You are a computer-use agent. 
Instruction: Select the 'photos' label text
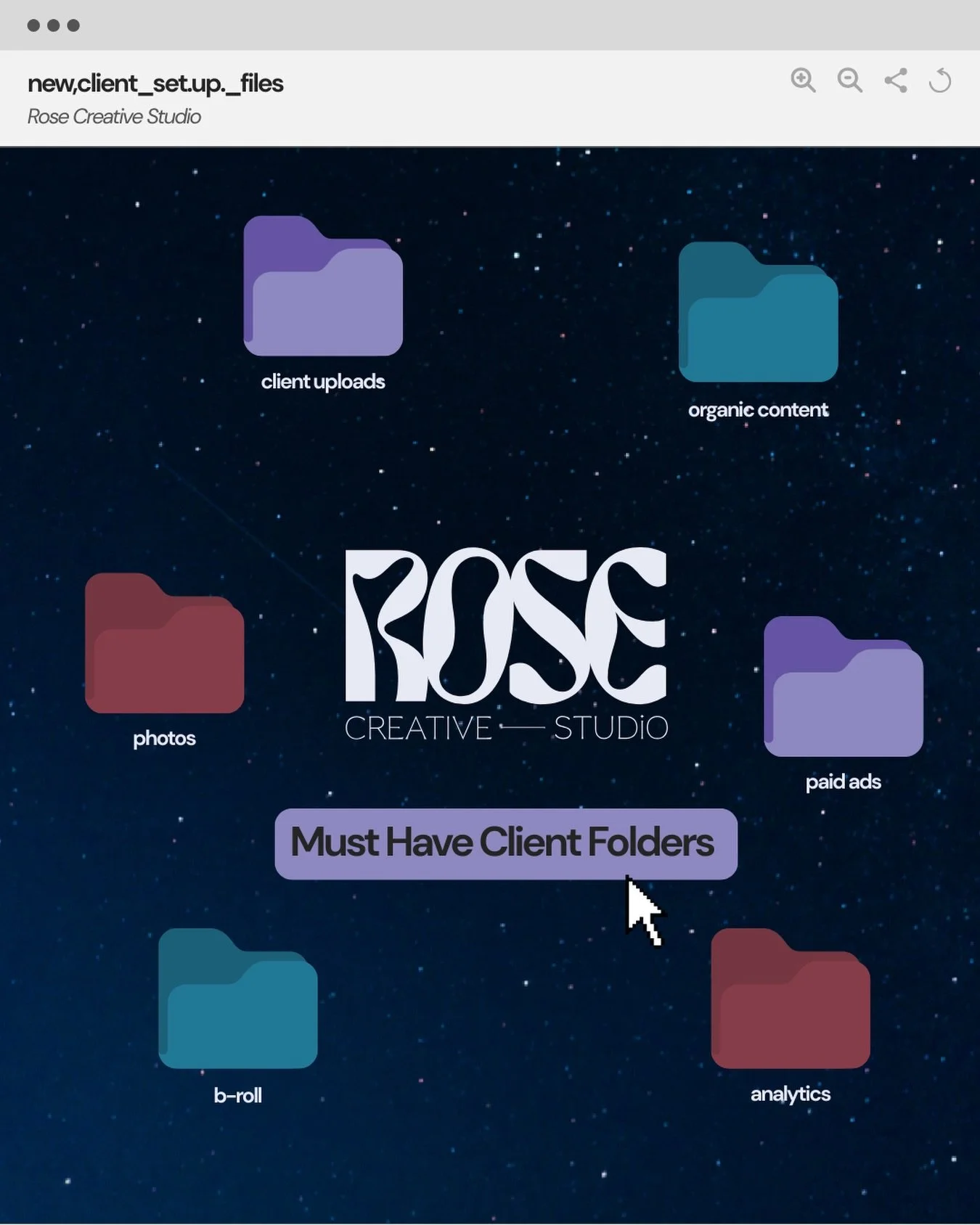click(165, 739)
